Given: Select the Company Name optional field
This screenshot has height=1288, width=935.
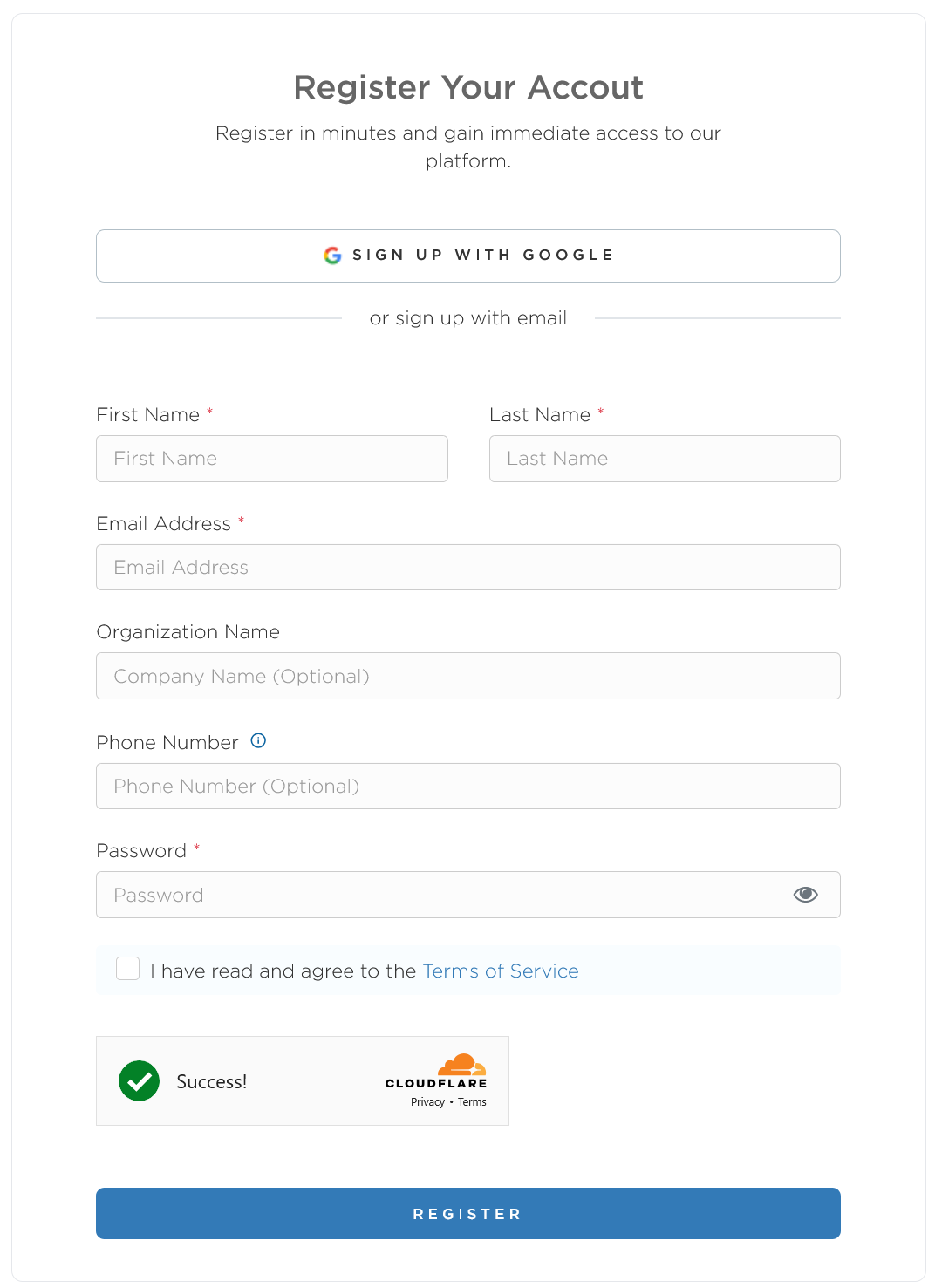Looking at the screenshot, I should pos(467,676).
